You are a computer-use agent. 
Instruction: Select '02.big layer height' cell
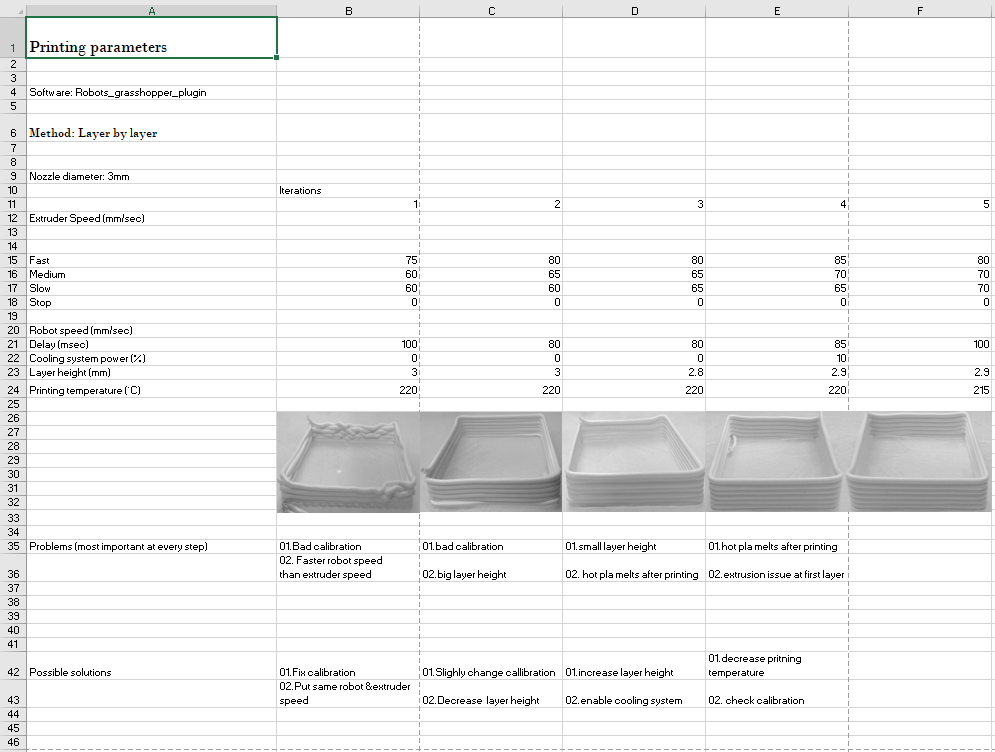(491, 567)
